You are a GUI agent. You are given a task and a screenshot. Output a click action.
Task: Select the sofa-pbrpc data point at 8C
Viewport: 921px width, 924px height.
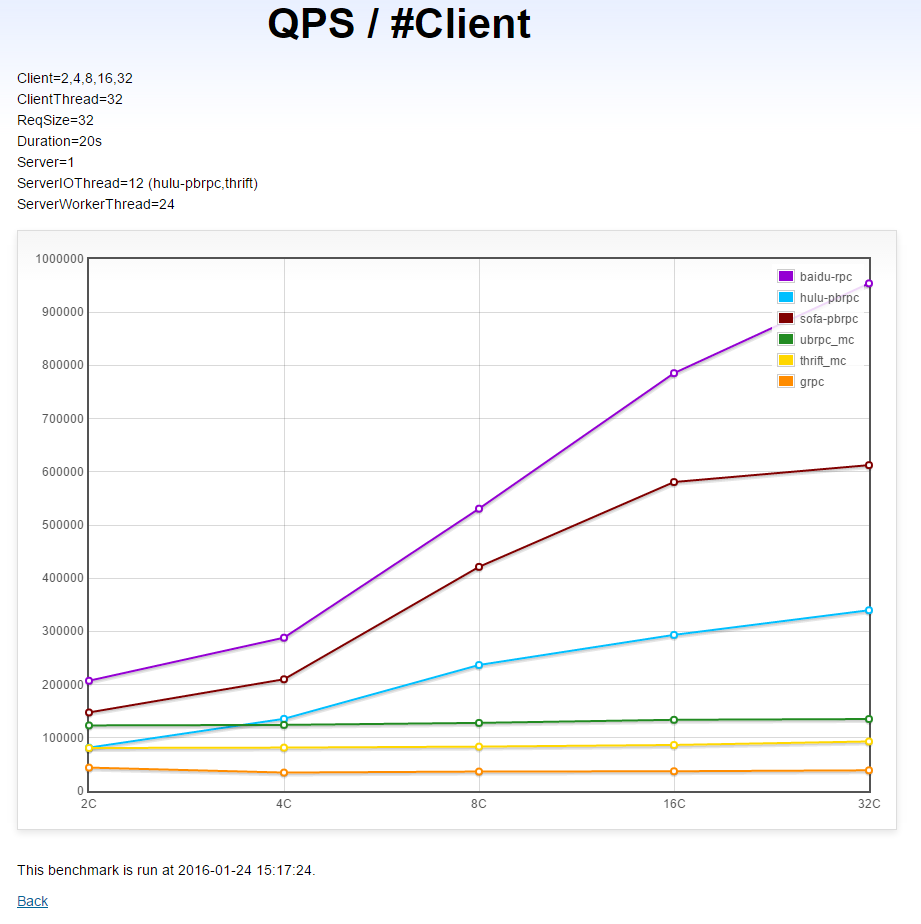479,567
